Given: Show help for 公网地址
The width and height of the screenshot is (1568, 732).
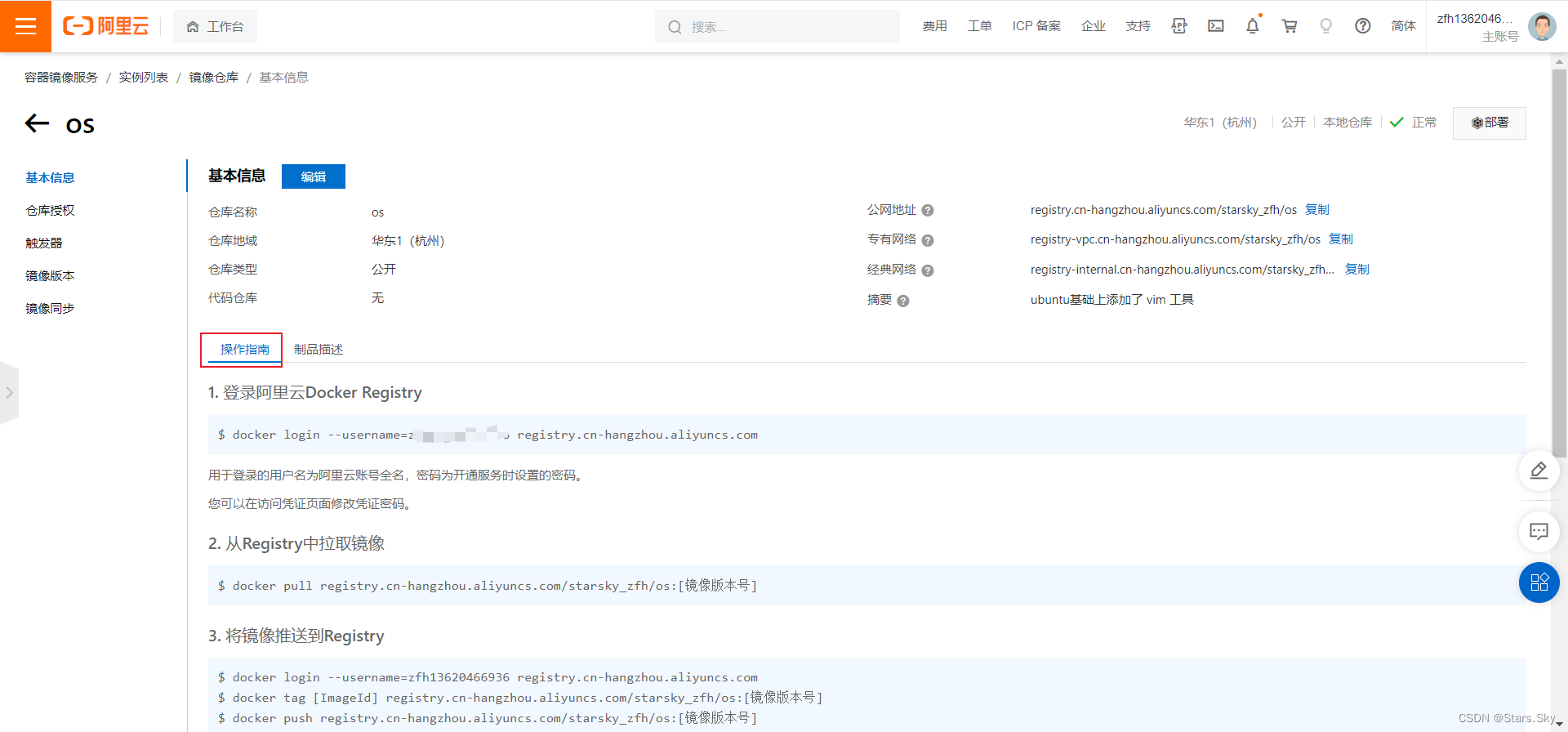Looking at the screenshot, I should pyautogui.click(x=928, y=211).
